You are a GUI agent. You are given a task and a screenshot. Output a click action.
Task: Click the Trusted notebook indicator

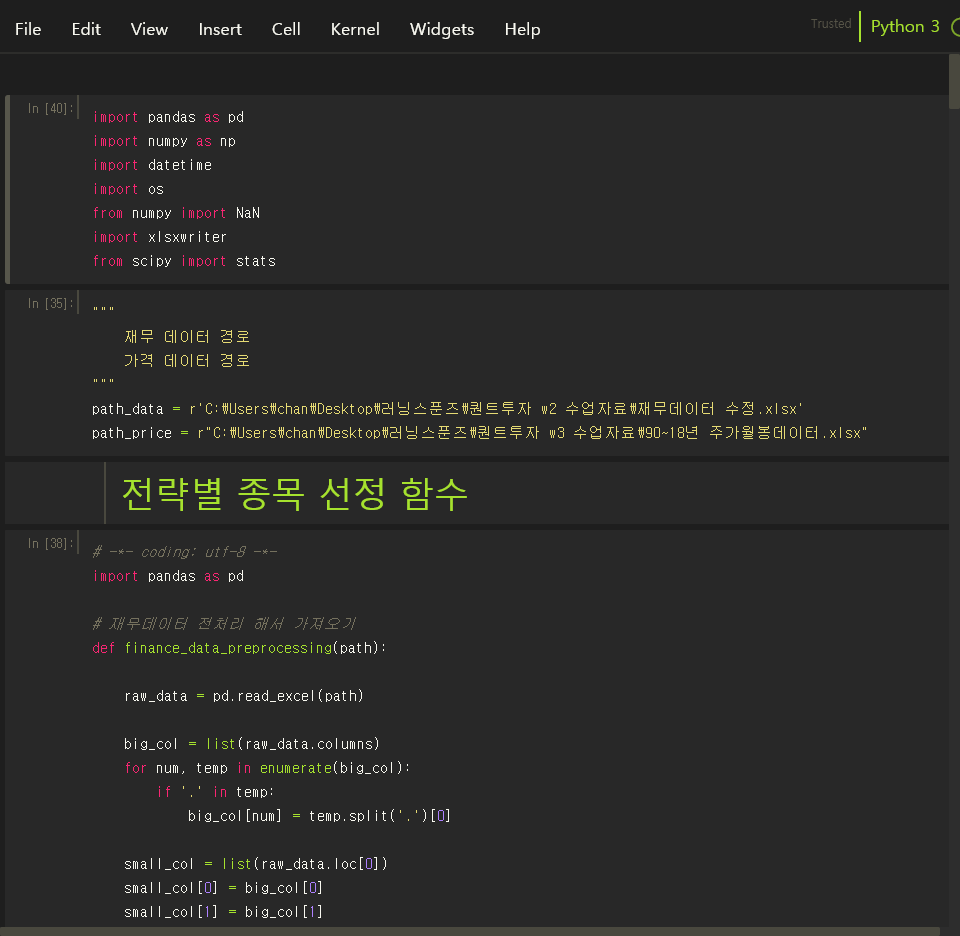(x=831, y=24)
